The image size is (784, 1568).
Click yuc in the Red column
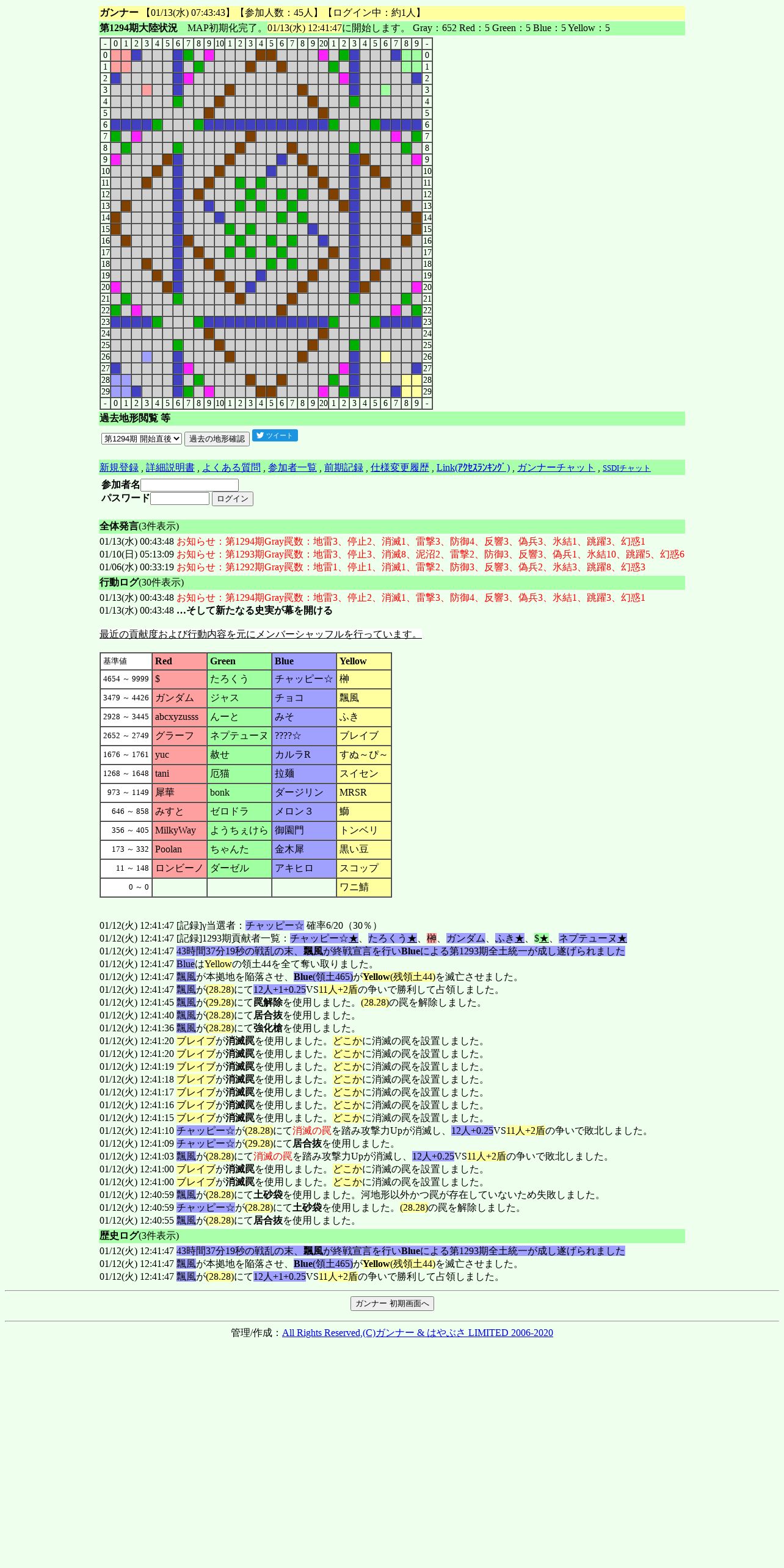180,755
